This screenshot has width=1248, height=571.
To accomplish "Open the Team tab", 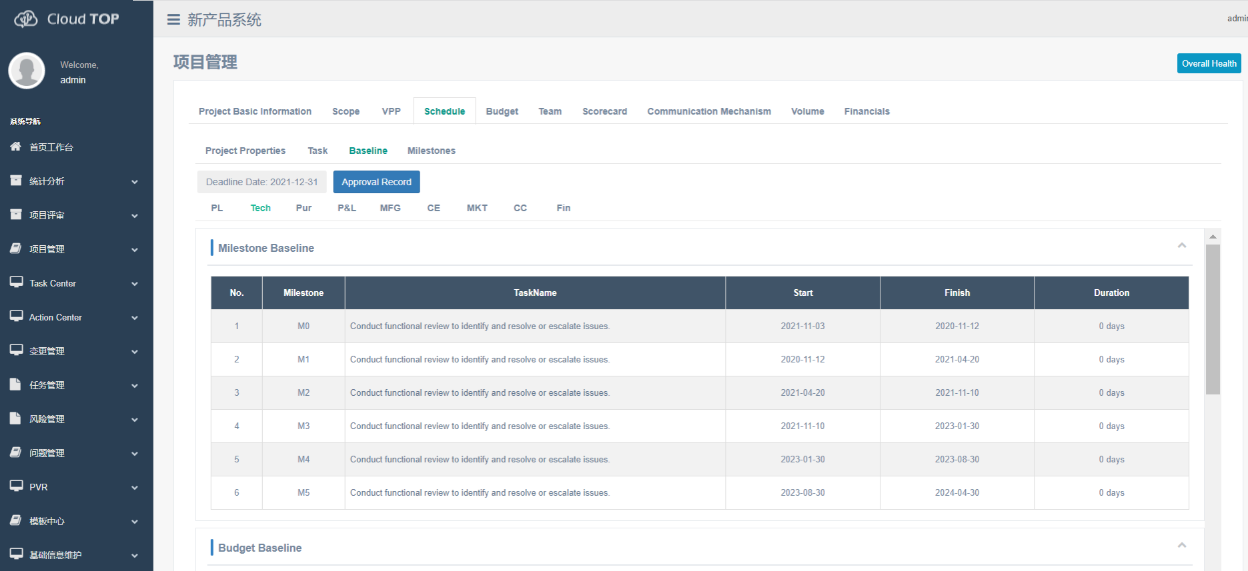I will pos(550,111).
